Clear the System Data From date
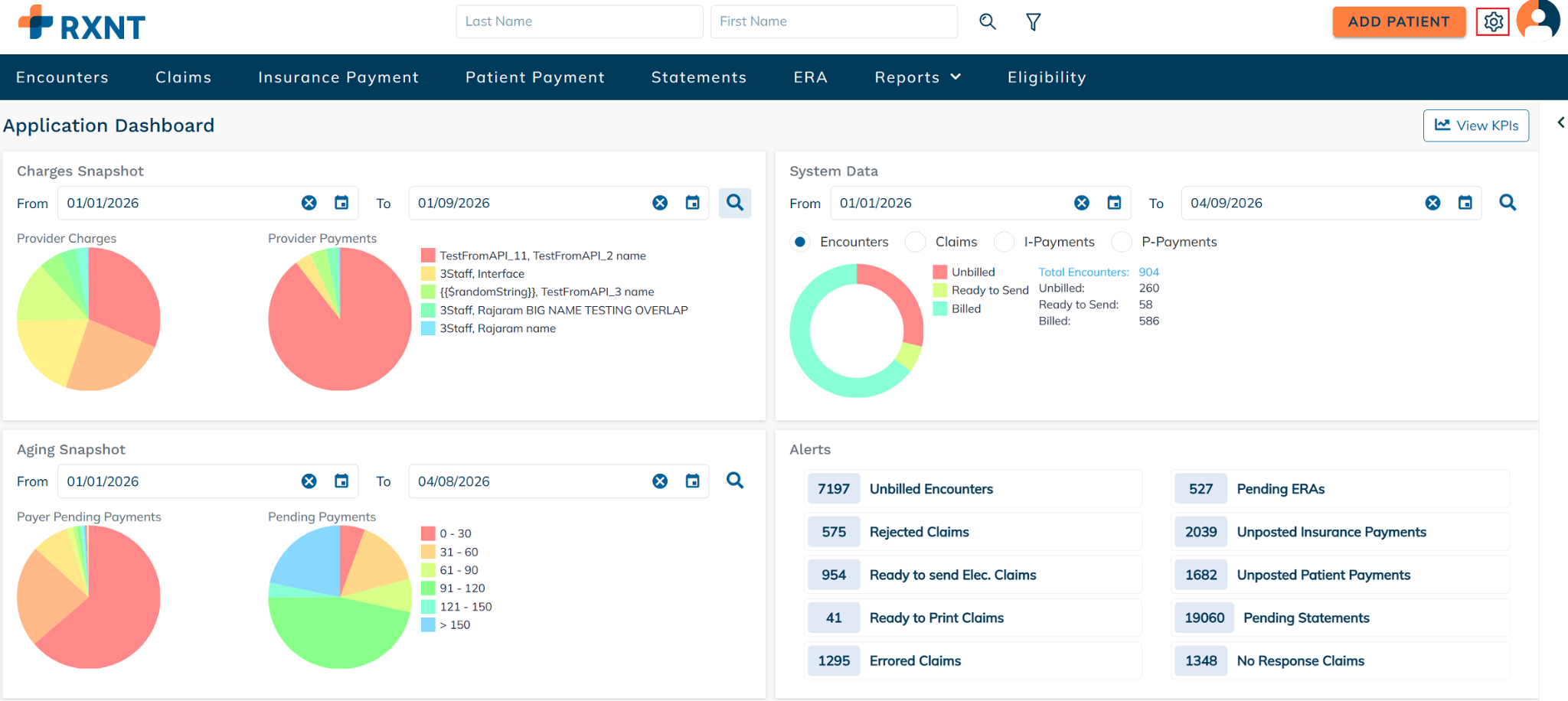This screenshot has width=1568, height=701. click(x=1081, y=203)
